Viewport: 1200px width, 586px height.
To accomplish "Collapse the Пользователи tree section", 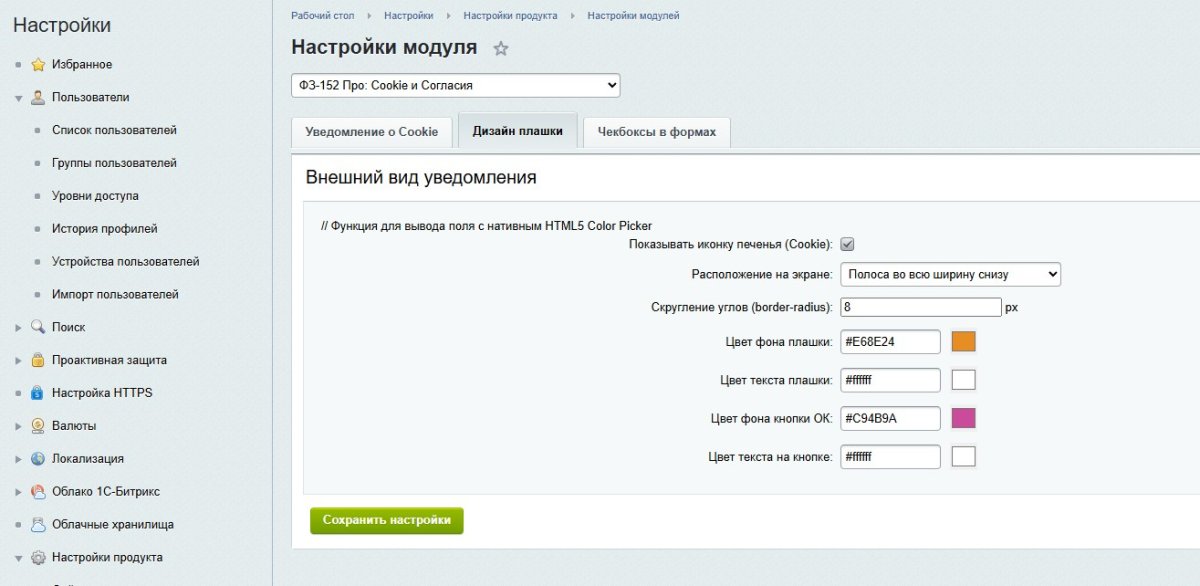I will (18, 98).
